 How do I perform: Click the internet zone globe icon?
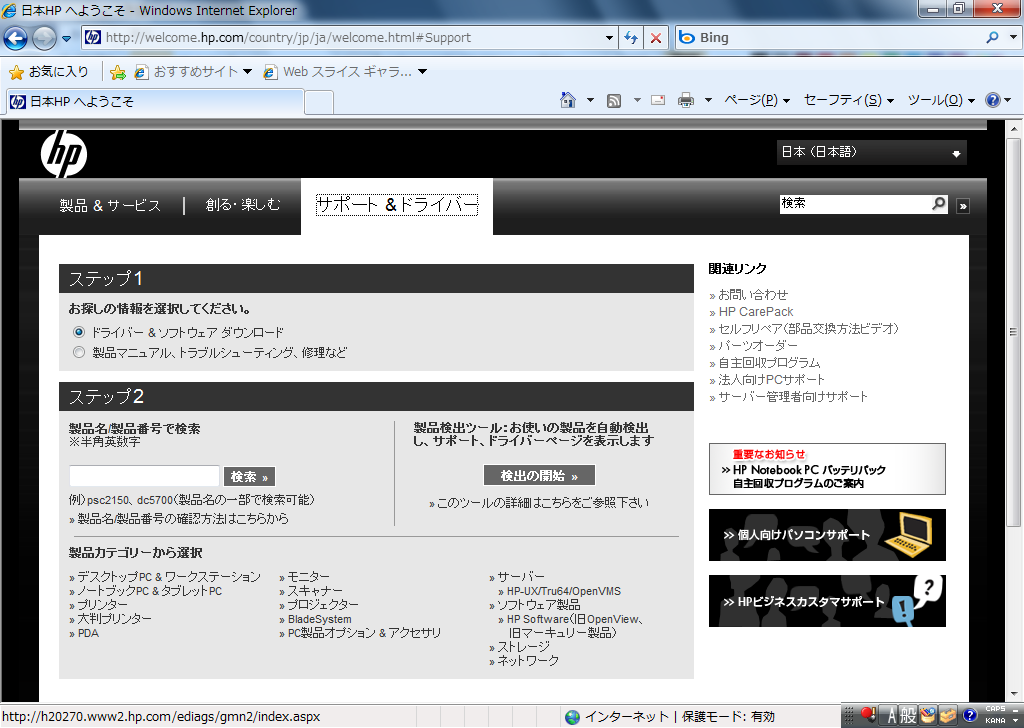tap(572, 717)
